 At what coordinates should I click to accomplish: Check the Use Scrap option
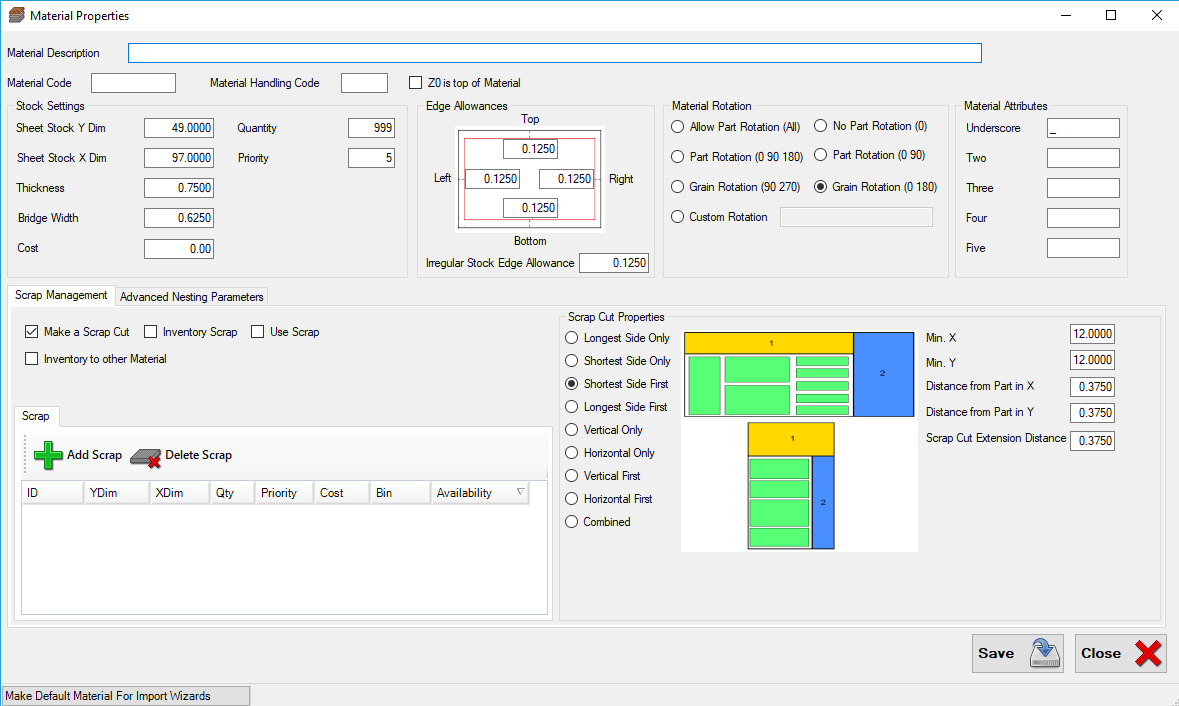(257, 331)
